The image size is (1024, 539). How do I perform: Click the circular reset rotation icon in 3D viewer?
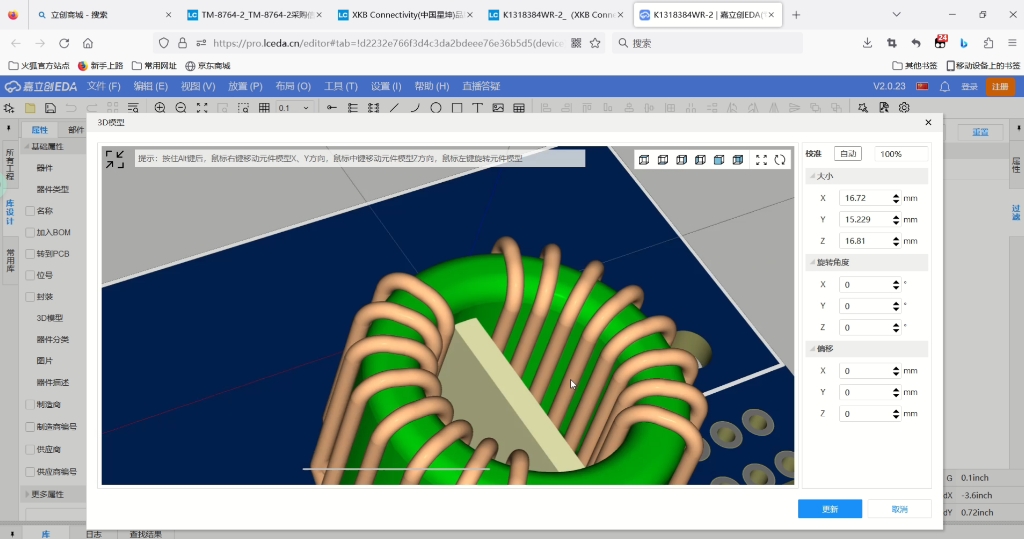[x=780, y=159]
